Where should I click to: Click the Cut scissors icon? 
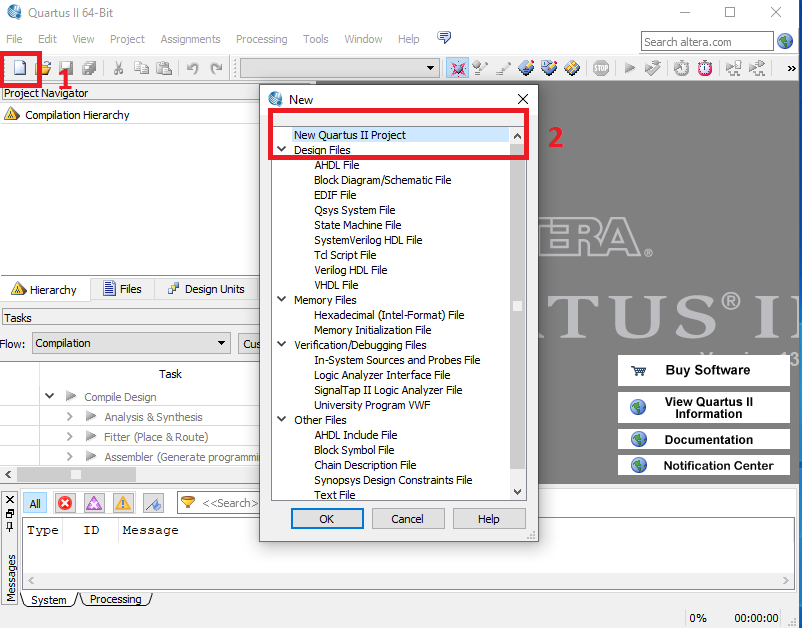[118, 68]
